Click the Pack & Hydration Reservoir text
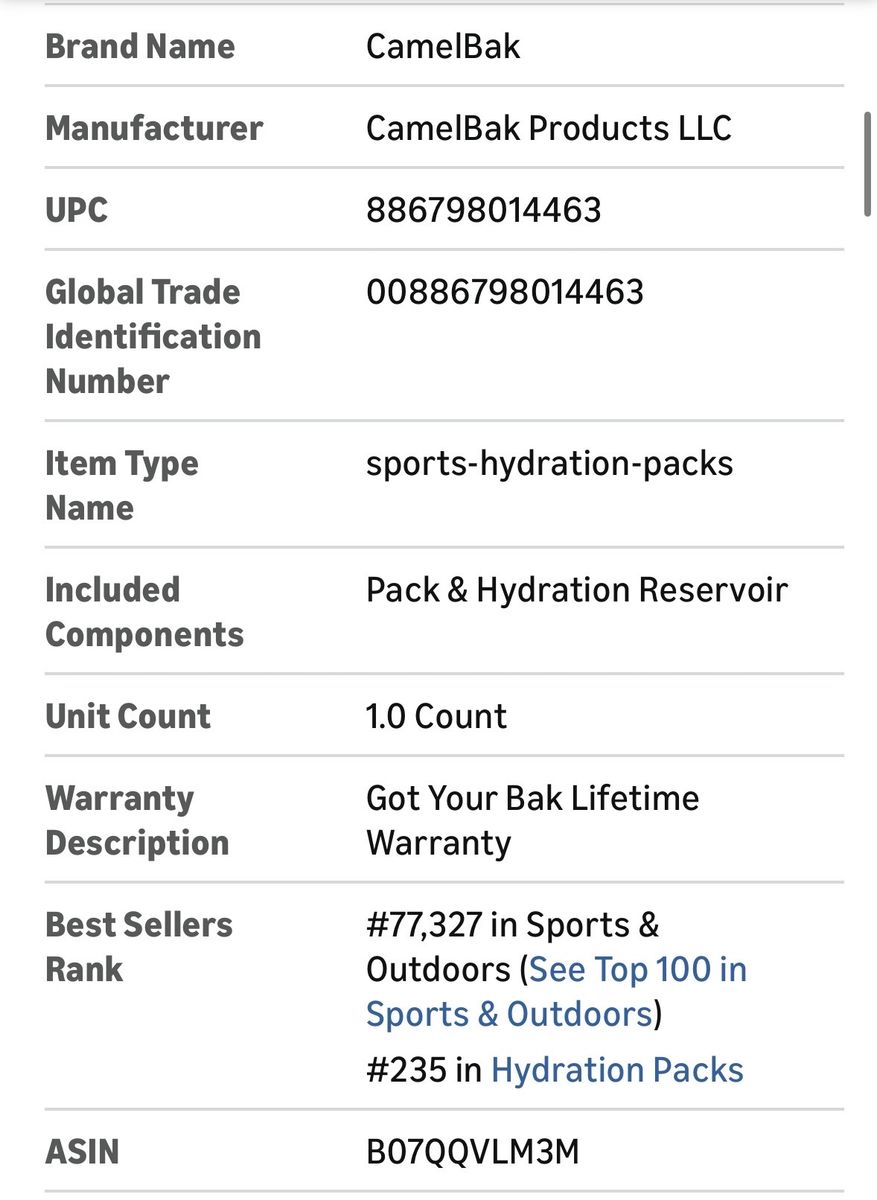Viewport: 877px width, 1200px height. click(x=576, y=590)
